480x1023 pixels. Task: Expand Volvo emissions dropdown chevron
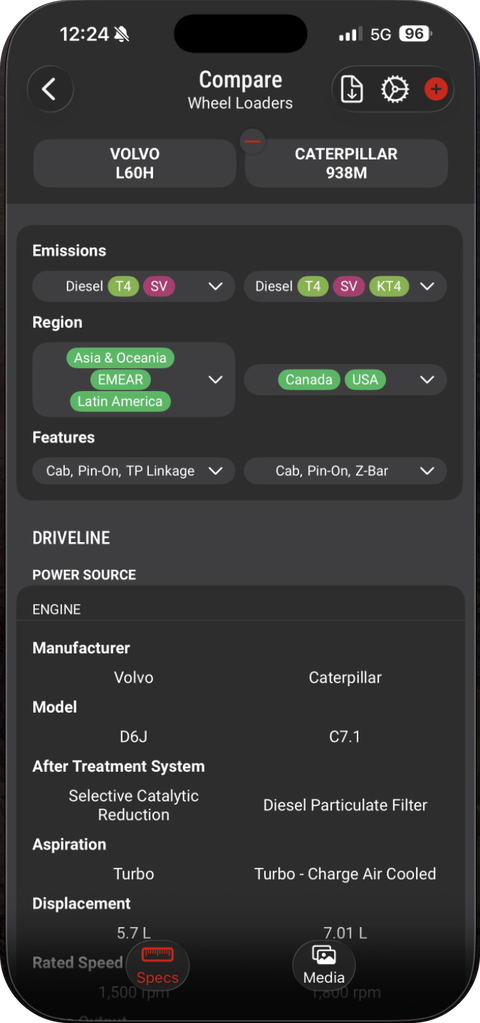[x=215, y=286]
